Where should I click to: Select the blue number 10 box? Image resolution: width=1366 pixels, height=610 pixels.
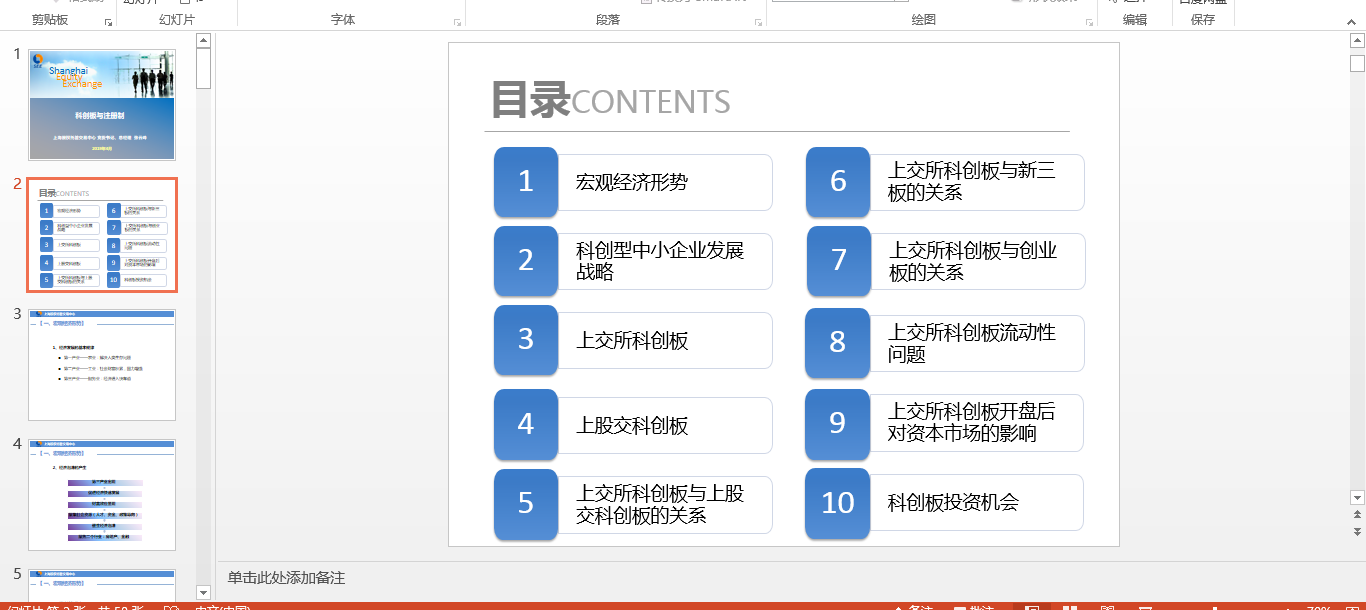pyautogui.click(x=837, y=503)
